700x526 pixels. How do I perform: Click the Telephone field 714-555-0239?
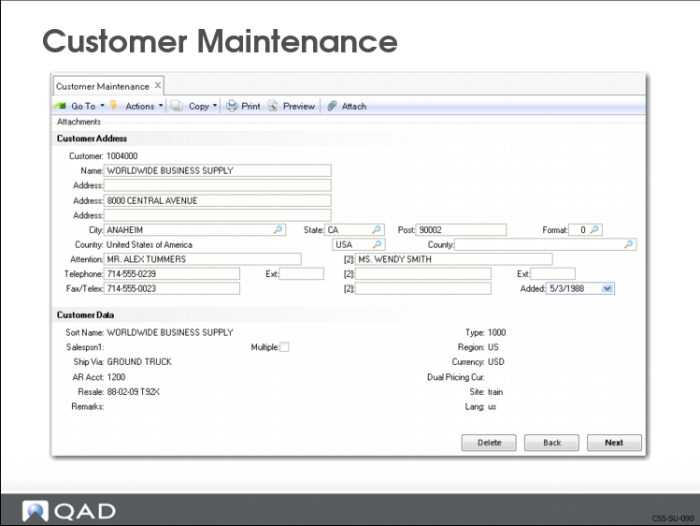pyautogui.click(x=172, y=274)
